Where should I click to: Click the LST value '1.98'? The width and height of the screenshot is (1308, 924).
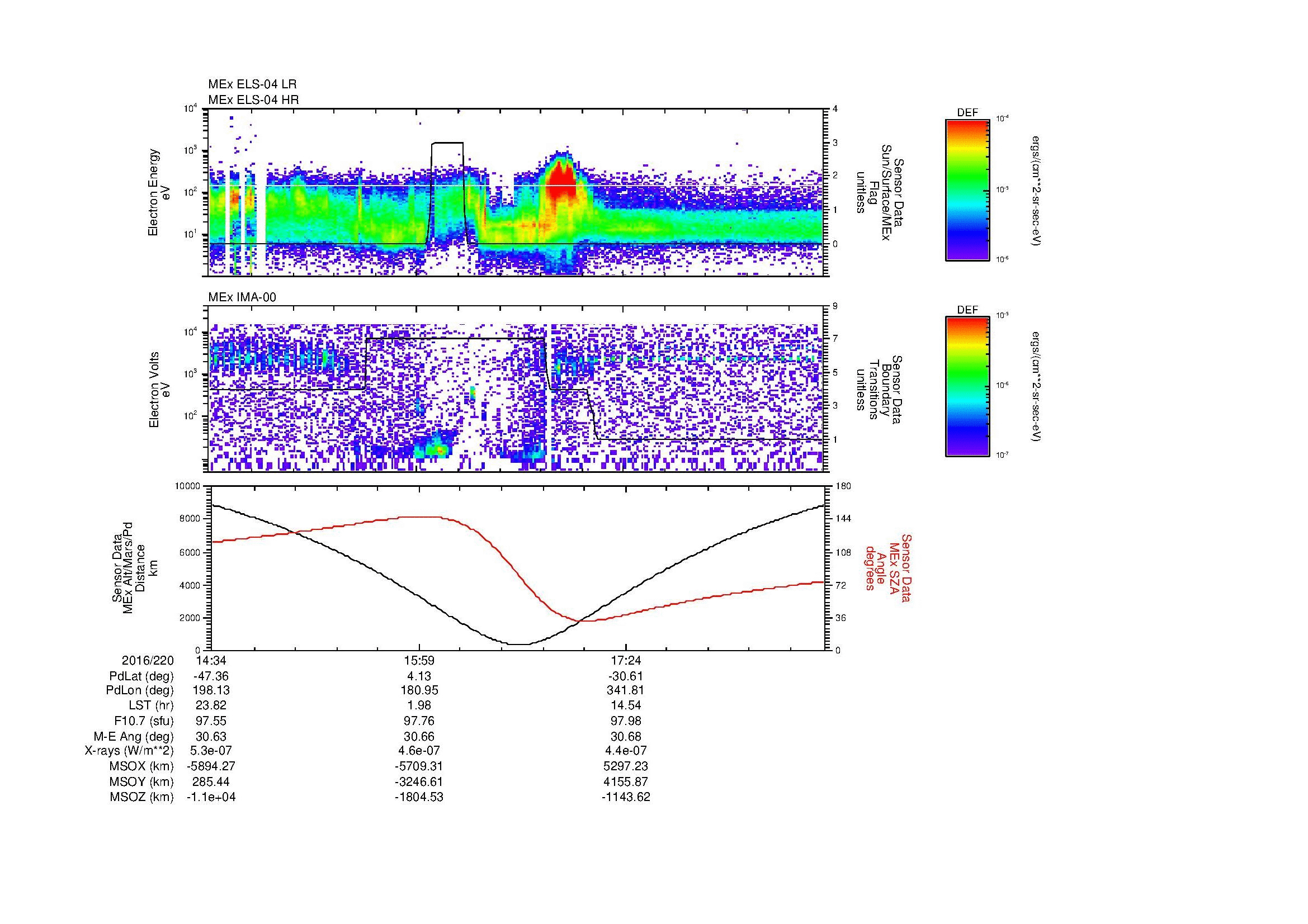[419, 705]
